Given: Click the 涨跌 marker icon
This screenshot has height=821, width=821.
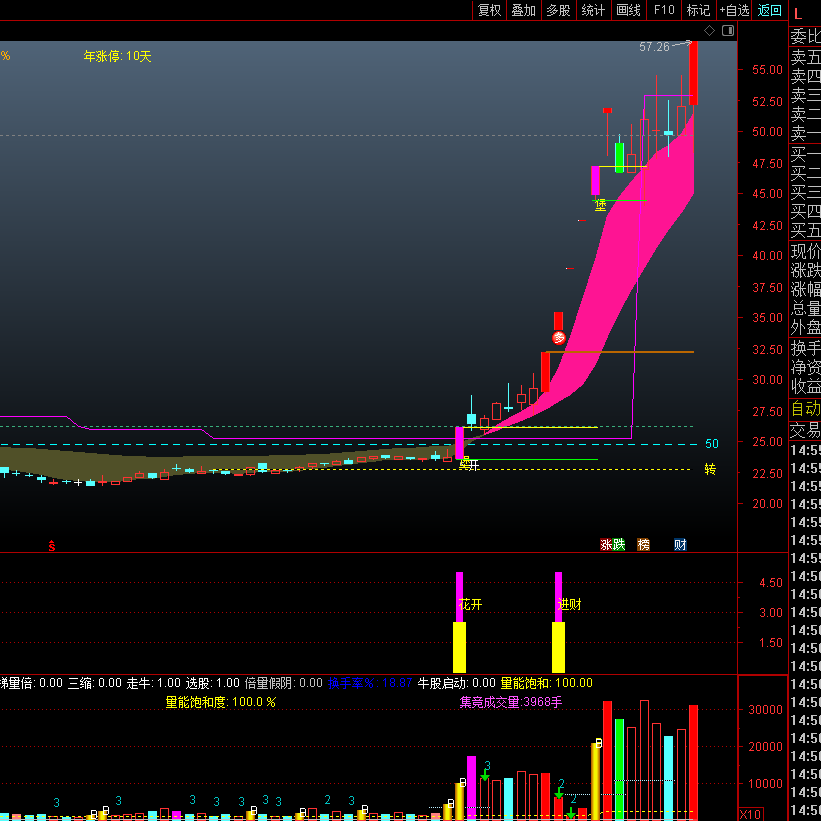Looking at the screenshot, I should coord(613,545).
